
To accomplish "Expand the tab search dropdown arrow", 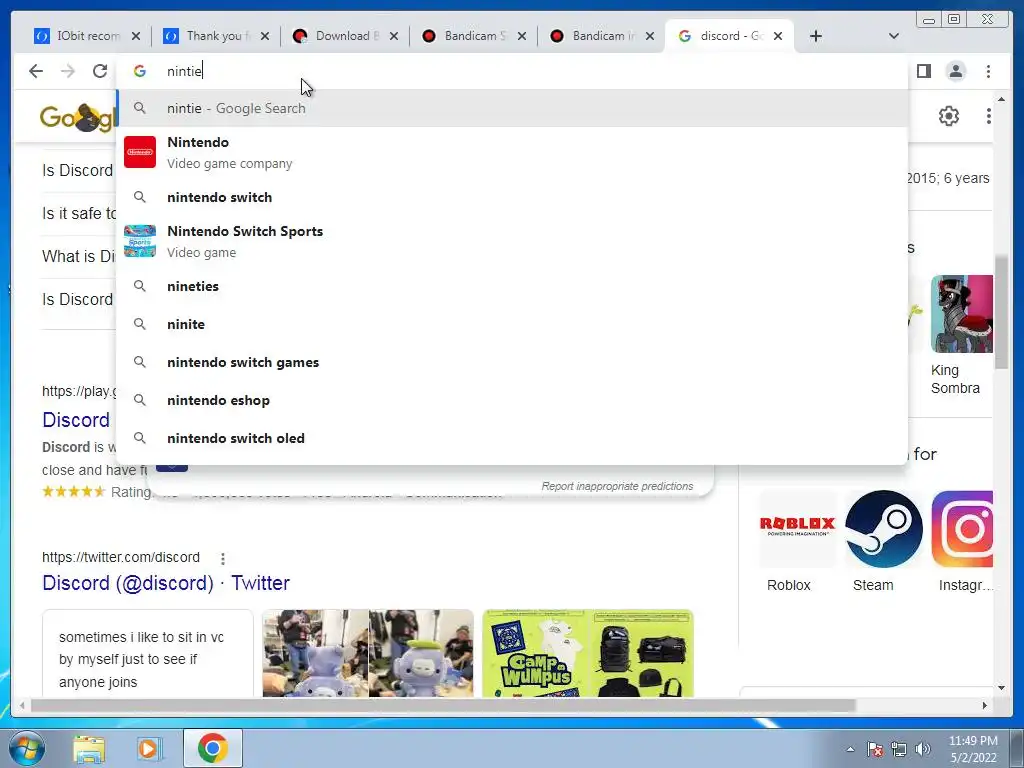I will 893,36.
